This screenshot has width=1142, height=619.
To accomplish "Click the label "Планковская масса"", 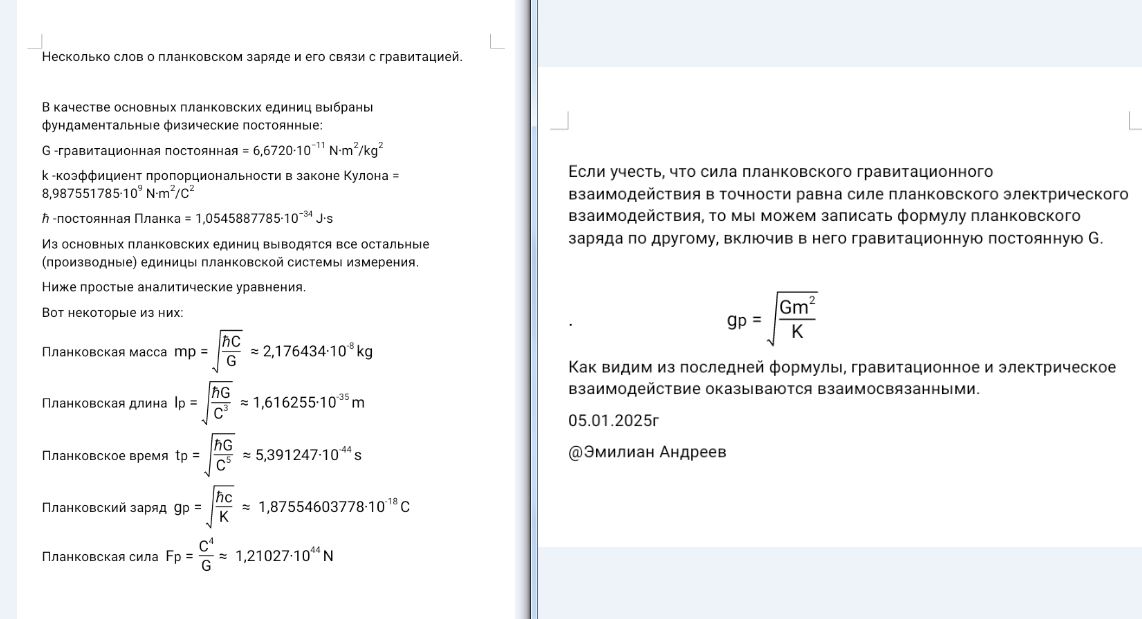I will click(x=104, y=352).
